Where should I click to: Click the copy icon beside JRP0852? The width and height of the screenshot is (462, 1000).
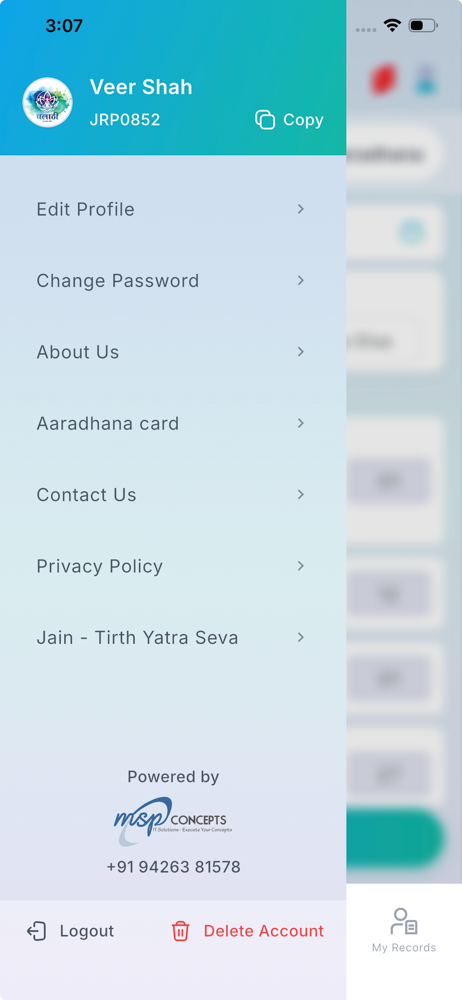tap(265, 120)
